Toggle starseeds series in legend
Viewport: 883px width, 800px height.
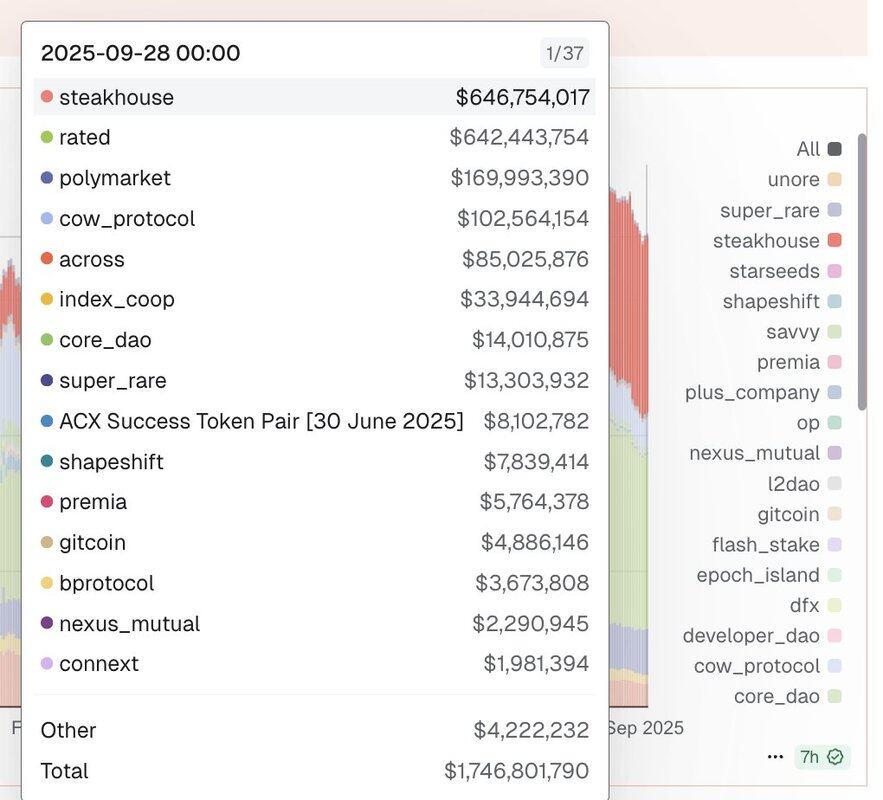(786, 271)
